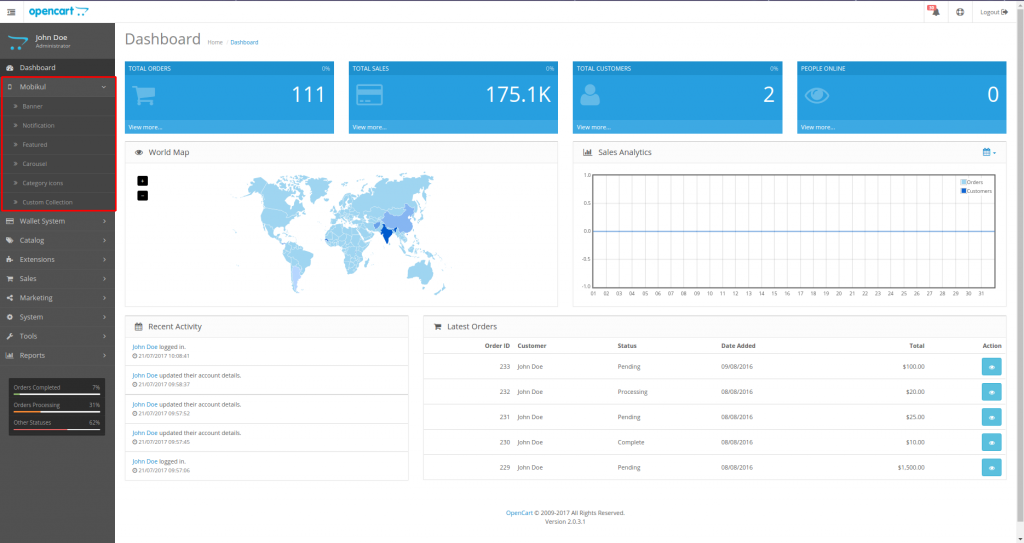Zoom in on the world map

[x=142, y=181]
